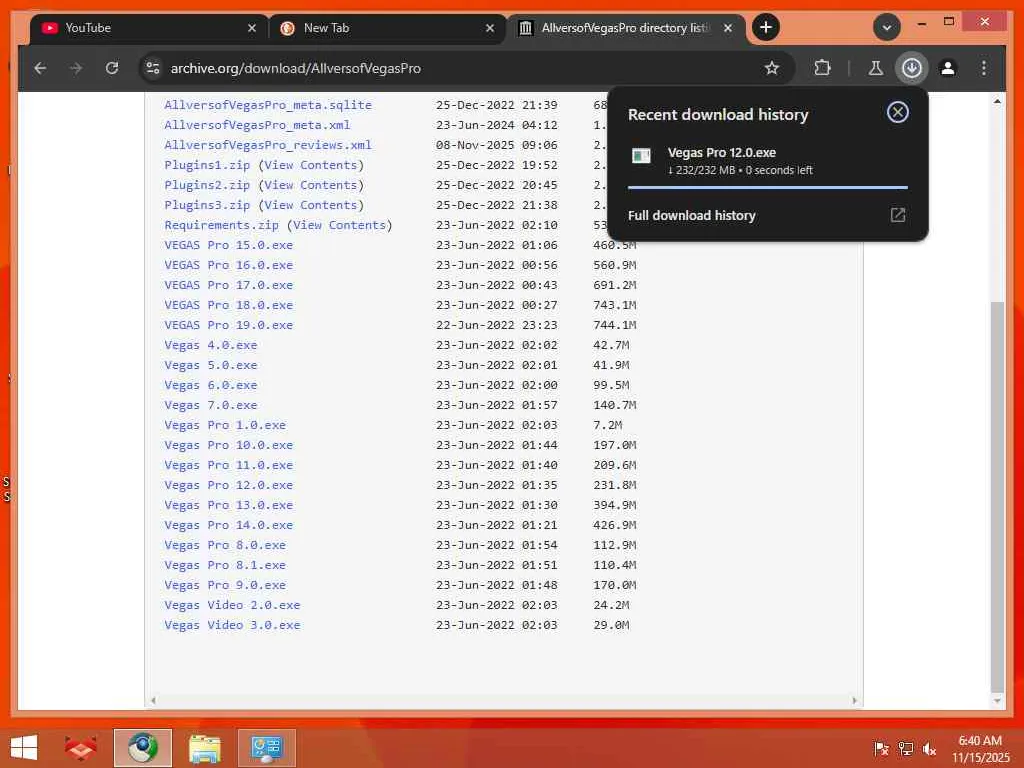Click horizontal scrollbar right arrow
The image size is (1024, 768).
[x=855, y=700]
